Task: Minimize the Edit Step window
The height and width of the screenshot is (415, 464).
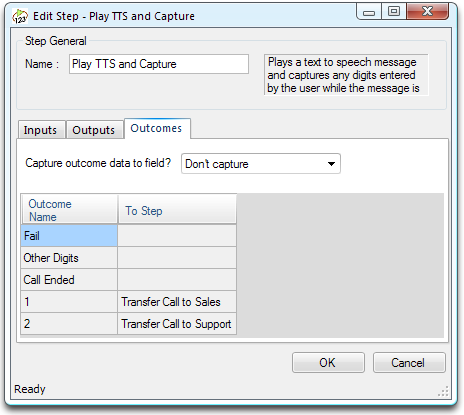Action: pos(369,12)
